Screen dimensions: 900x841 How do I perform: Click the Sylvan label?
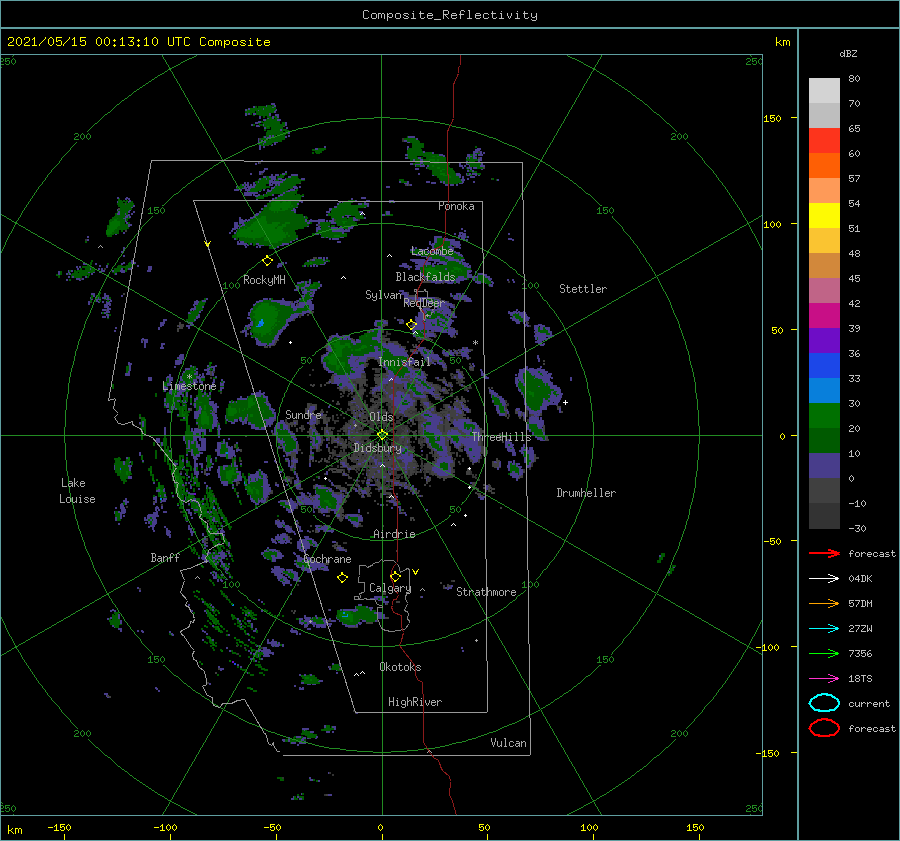tap(384, 295)
